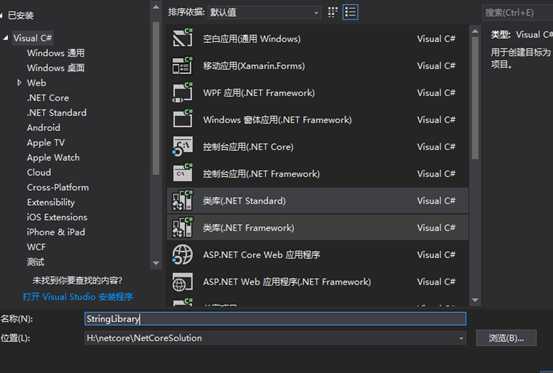Click the class library (.NET Framework) icon
The height and width of the screenshot is (373, 553).
pos(182,227)
